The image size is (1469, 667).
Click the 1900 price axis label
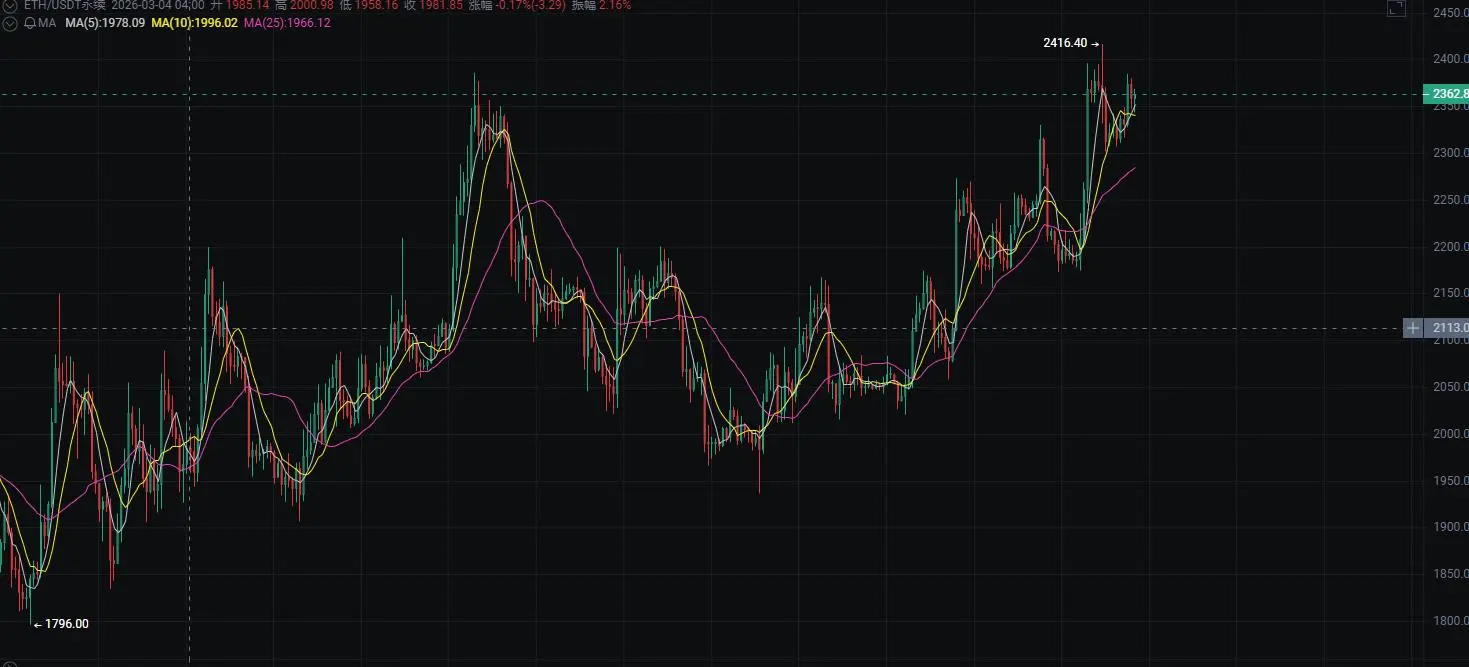pos(1450,527)
